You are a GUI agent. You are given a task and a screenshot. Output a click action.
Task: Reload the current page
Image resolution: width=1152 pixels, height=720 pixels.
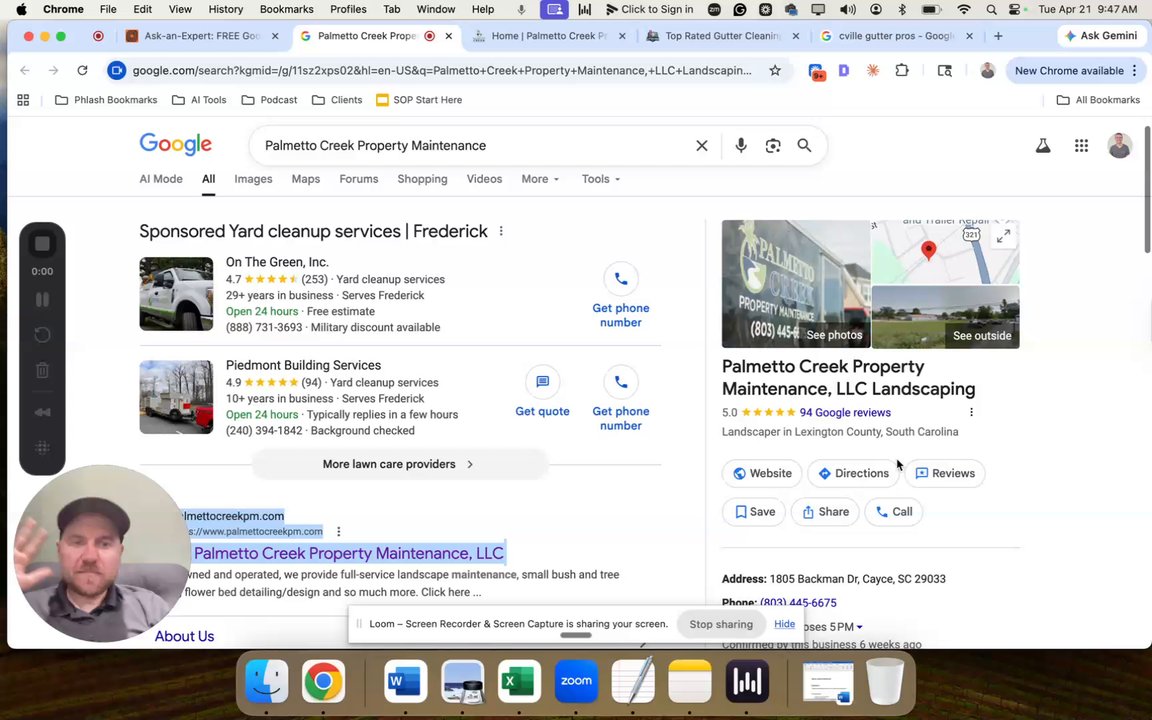82,71
